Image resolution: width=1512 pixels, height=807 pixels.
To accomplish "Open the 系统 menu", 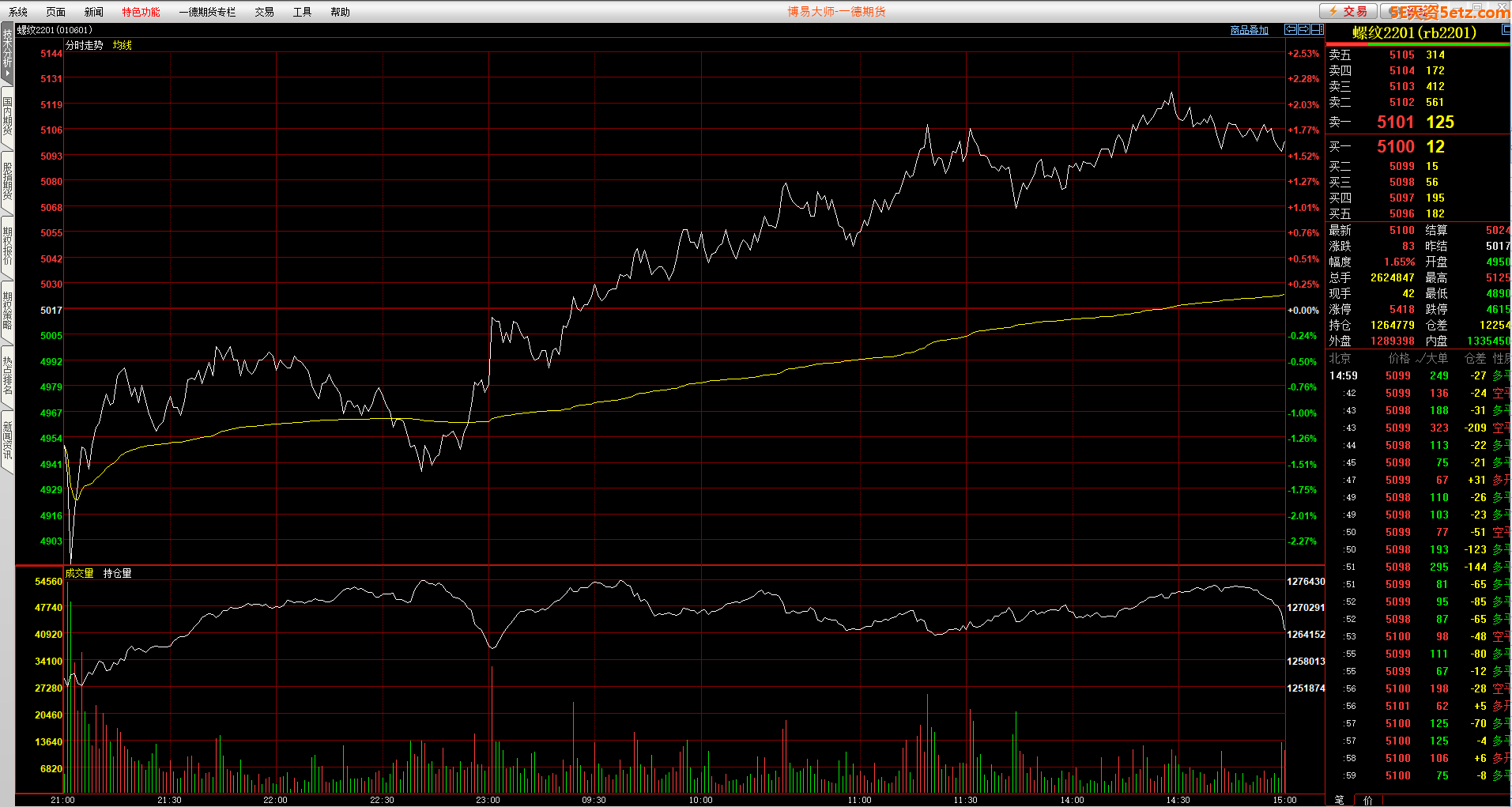I will coord(17,12).
